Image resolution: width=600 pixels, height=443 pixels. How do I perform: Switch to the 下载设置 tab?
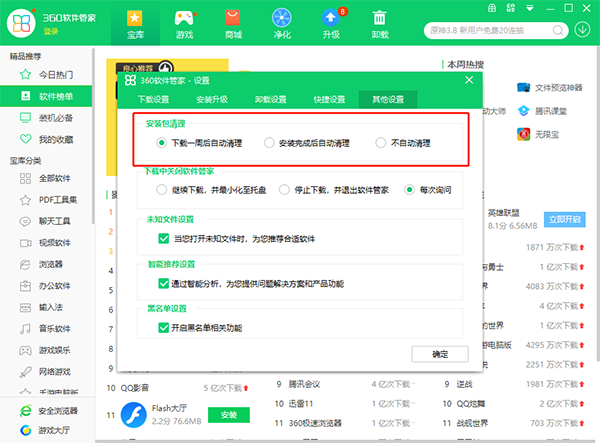point(153,100)
